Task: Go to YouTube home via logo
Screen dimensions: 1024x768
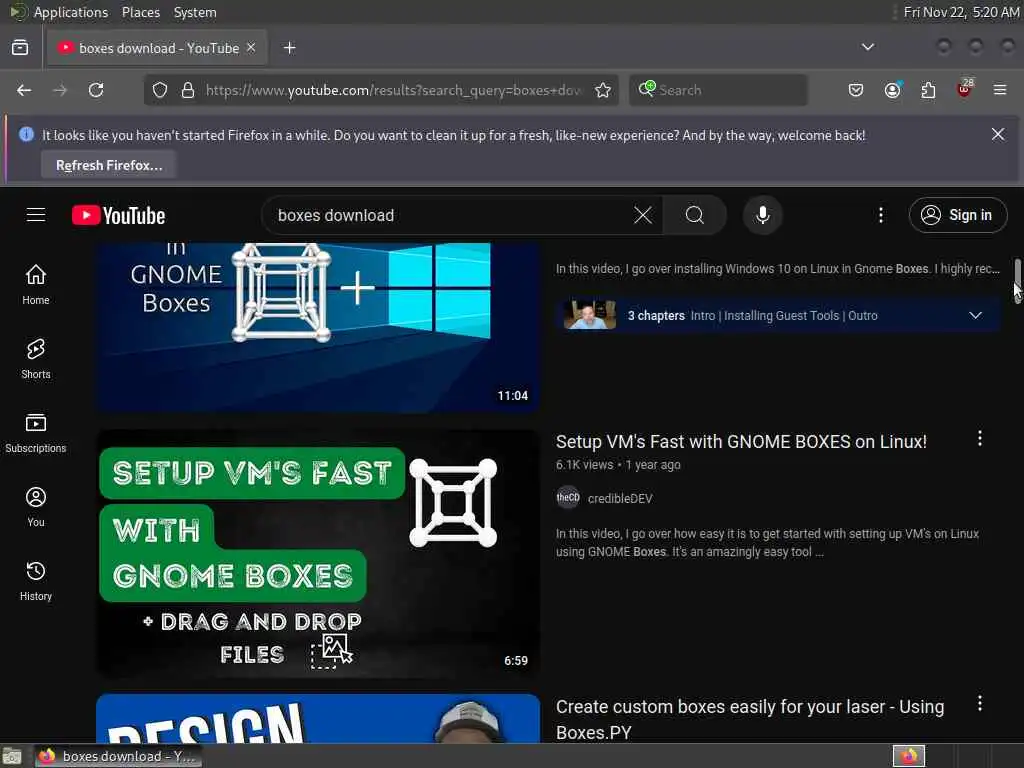Action: [118, 216]
